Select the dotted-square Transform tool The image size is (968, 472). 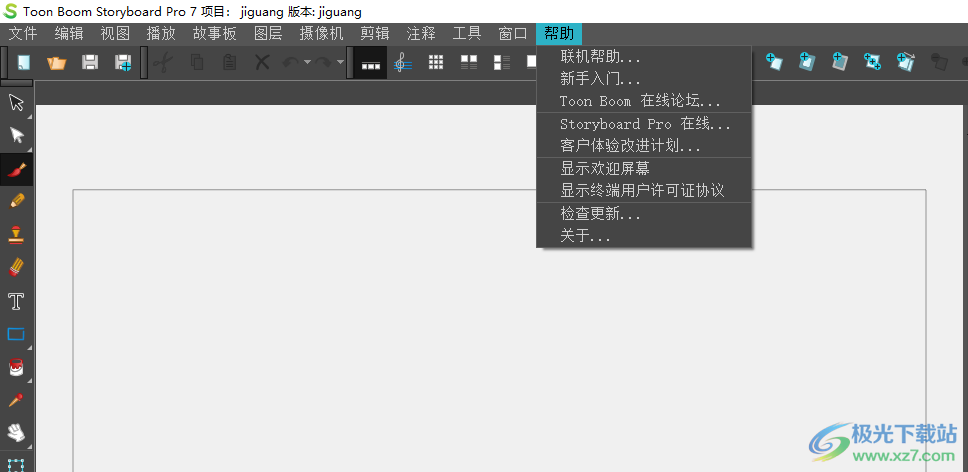[x=16, y=464]
